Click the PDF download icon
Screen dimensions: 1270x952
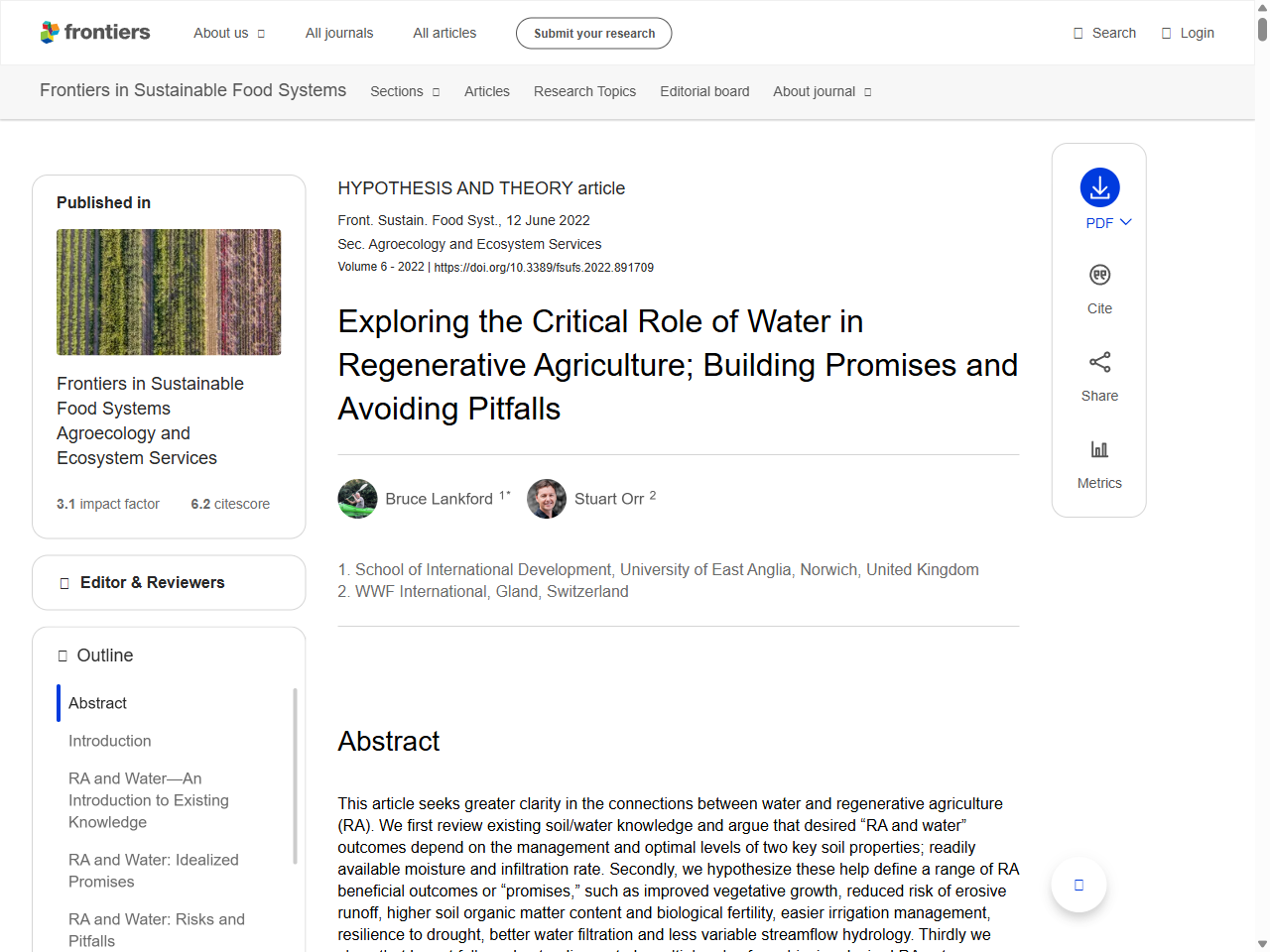pyautogui.click(x=1099, y=186)
